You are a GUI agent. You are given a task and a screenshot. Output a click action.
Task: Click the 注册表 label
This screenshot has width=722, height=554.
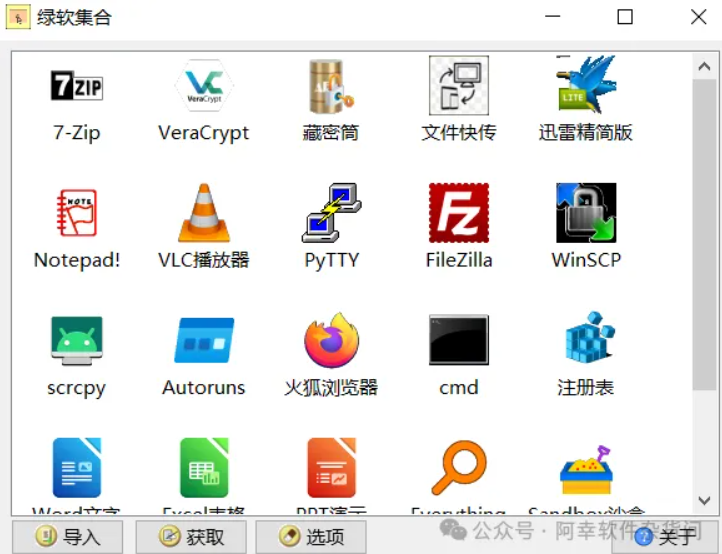tap(586, 388)
